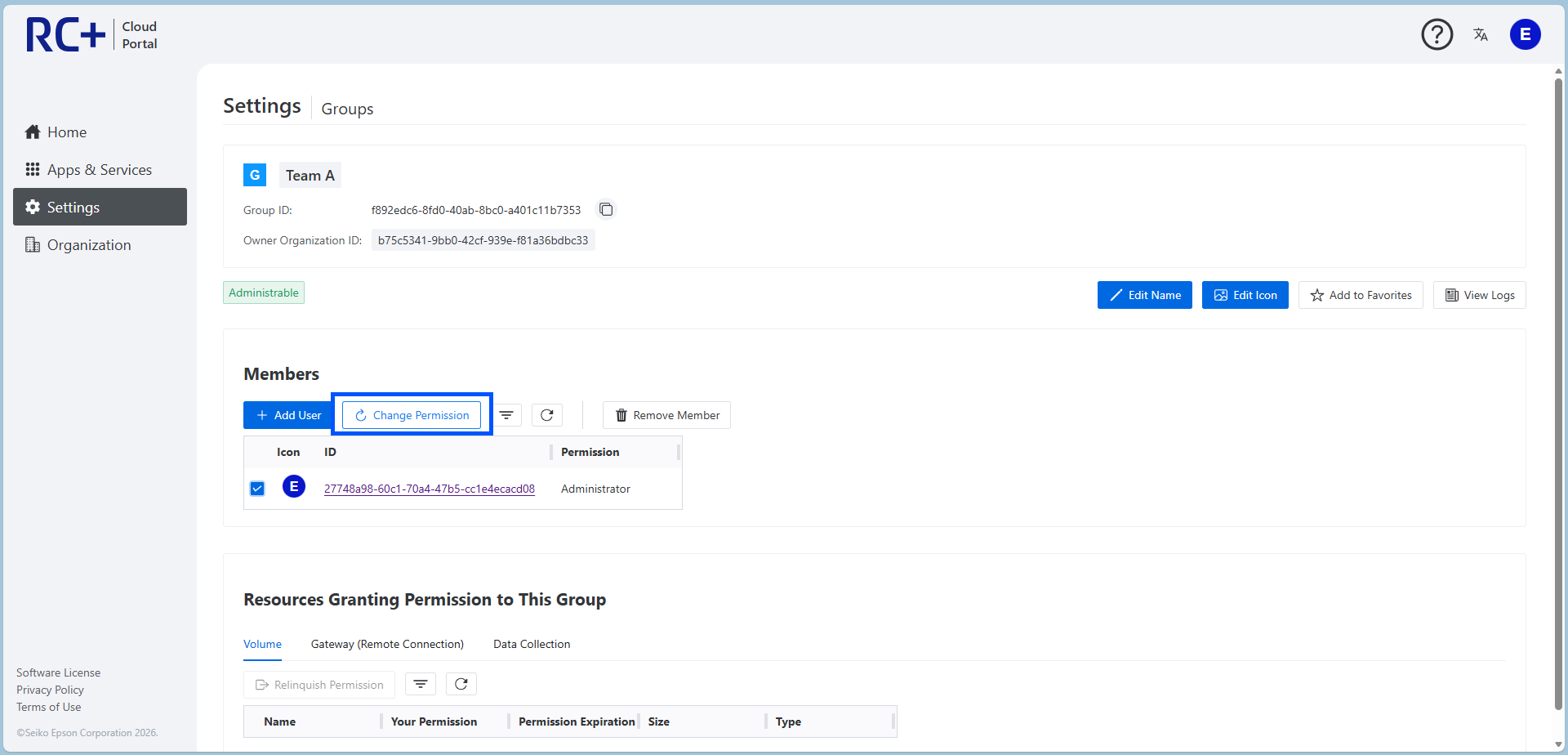Copy the Group ID to clipboard
Viewport: 1568px width, 755px height.
(x=606, y=210)
